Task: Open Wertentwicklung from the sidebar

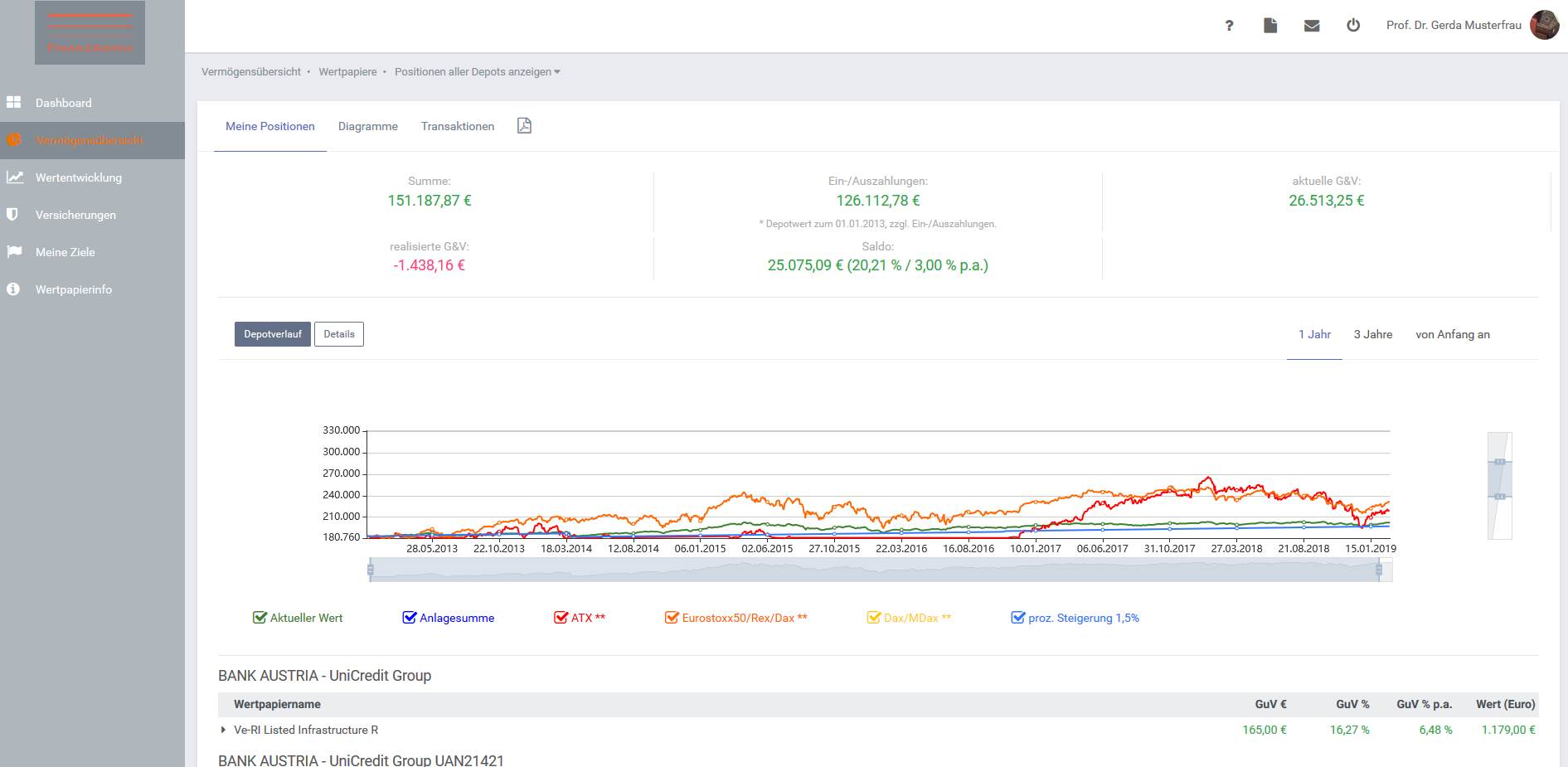Action: (79, 177)
